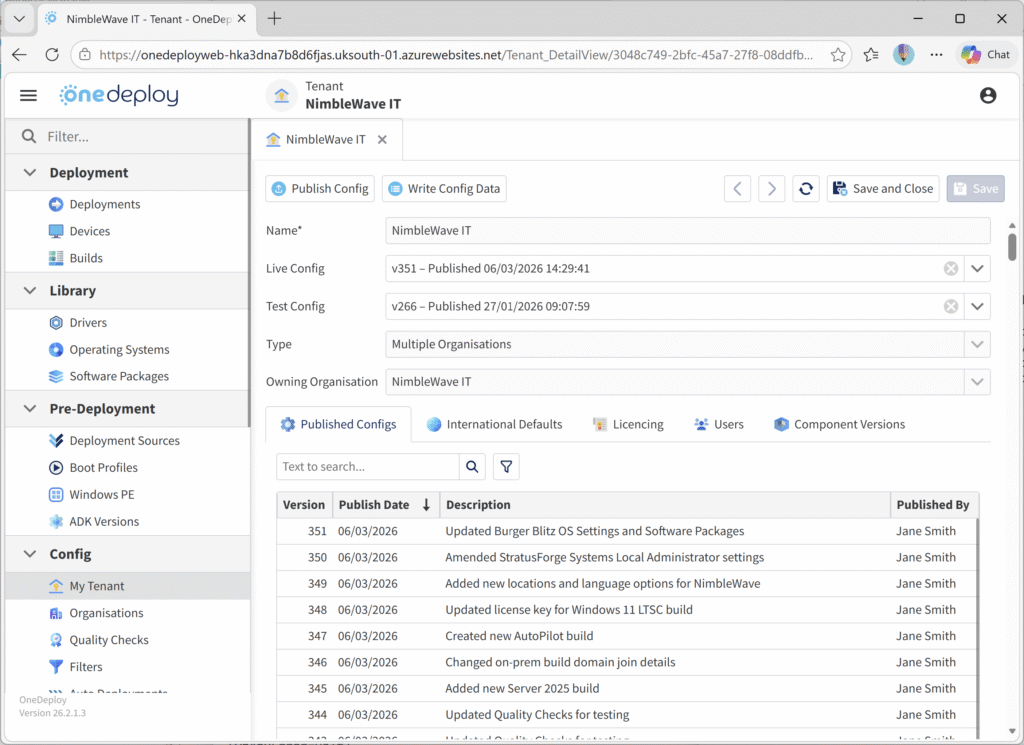Screen dimensions: 1024x745
Task: Clear the Live Config value
Action: tap(951, 268)
